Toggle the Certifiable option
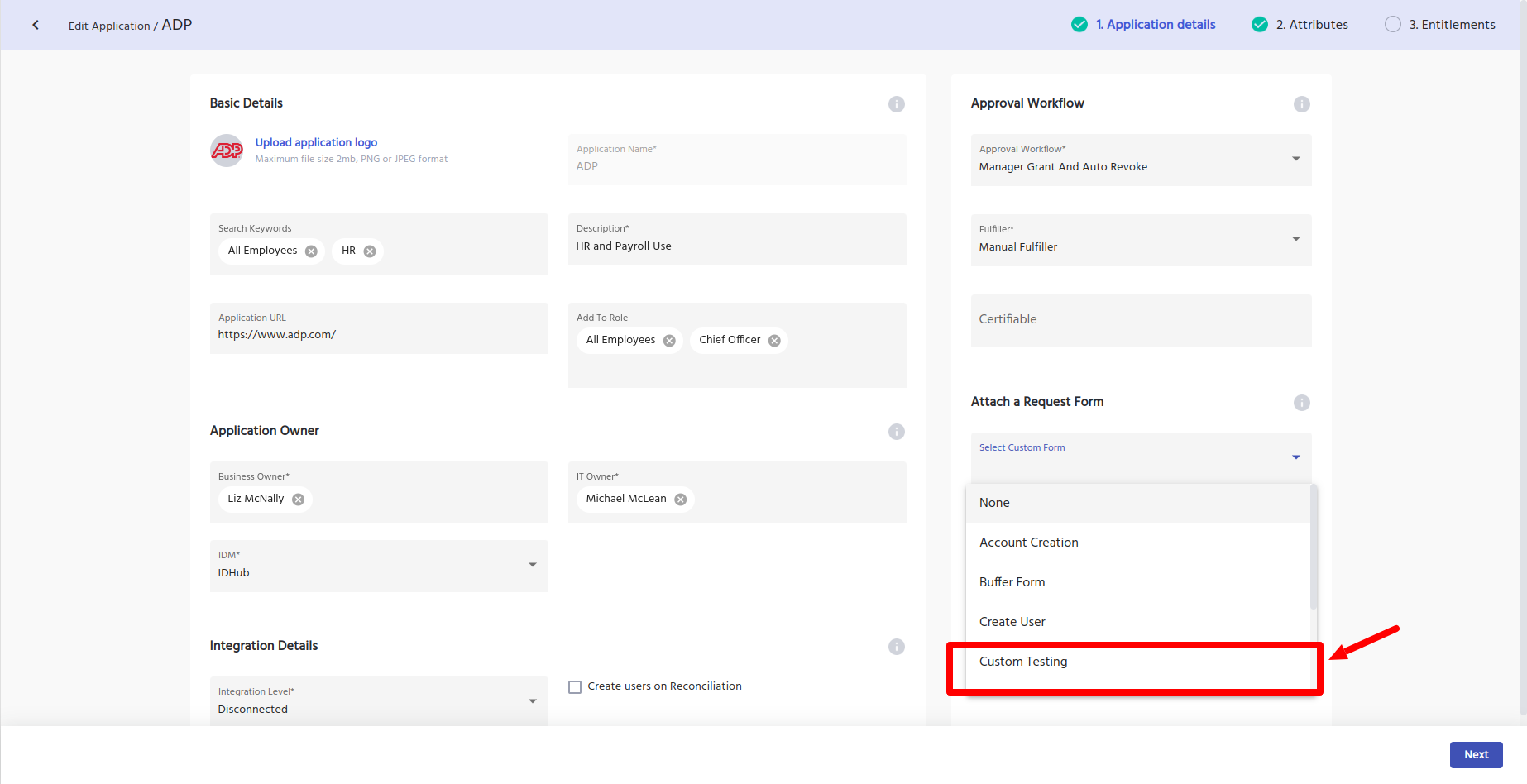 1140,320
